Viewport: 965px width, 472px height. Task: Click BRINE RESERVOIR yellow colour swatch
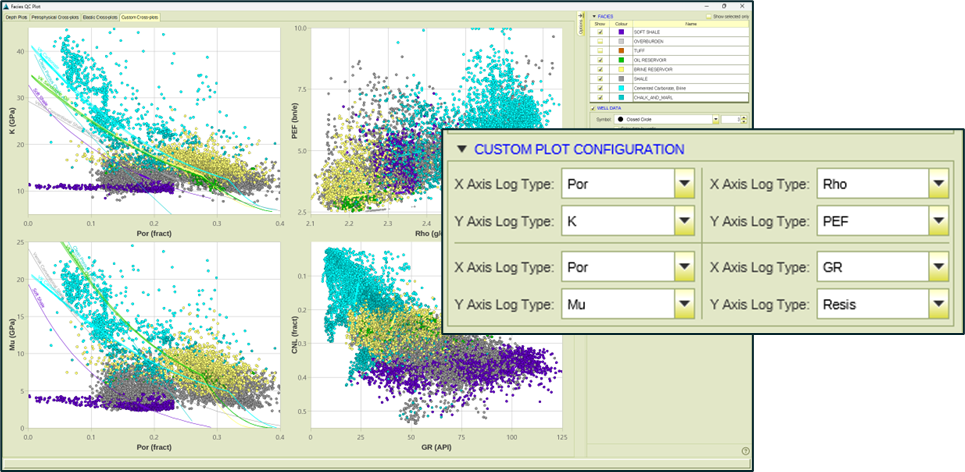coord(621,70)
